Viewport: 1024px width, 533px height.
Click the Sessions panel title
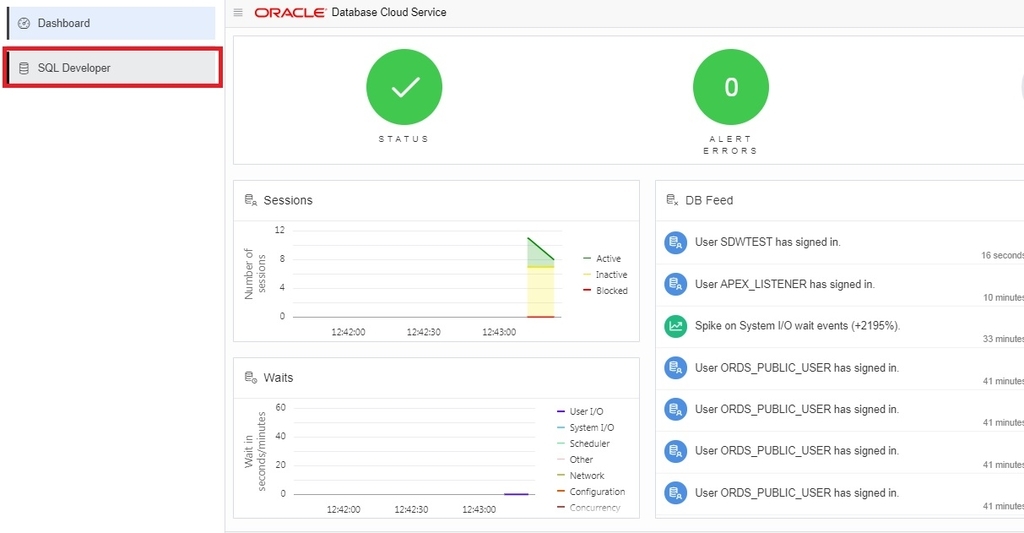coord(288,201)
